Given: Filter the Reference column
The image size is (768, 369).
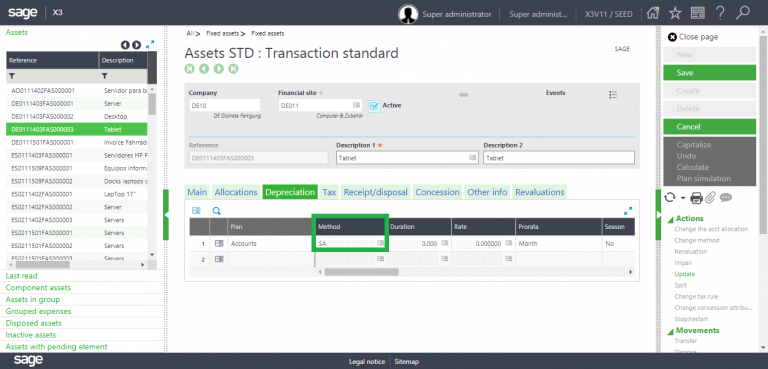Looking at the screenshot, I should click(12, 76).
